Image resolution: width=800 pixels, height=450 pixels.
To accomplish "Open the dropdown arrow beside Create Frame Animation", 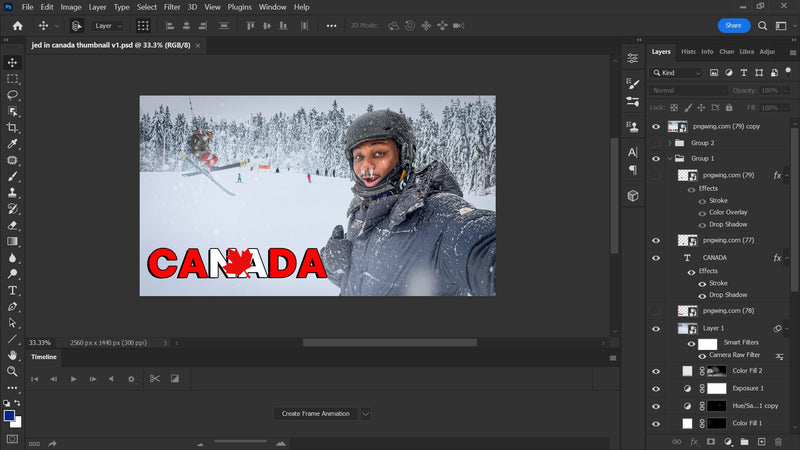I will (366, 413).
